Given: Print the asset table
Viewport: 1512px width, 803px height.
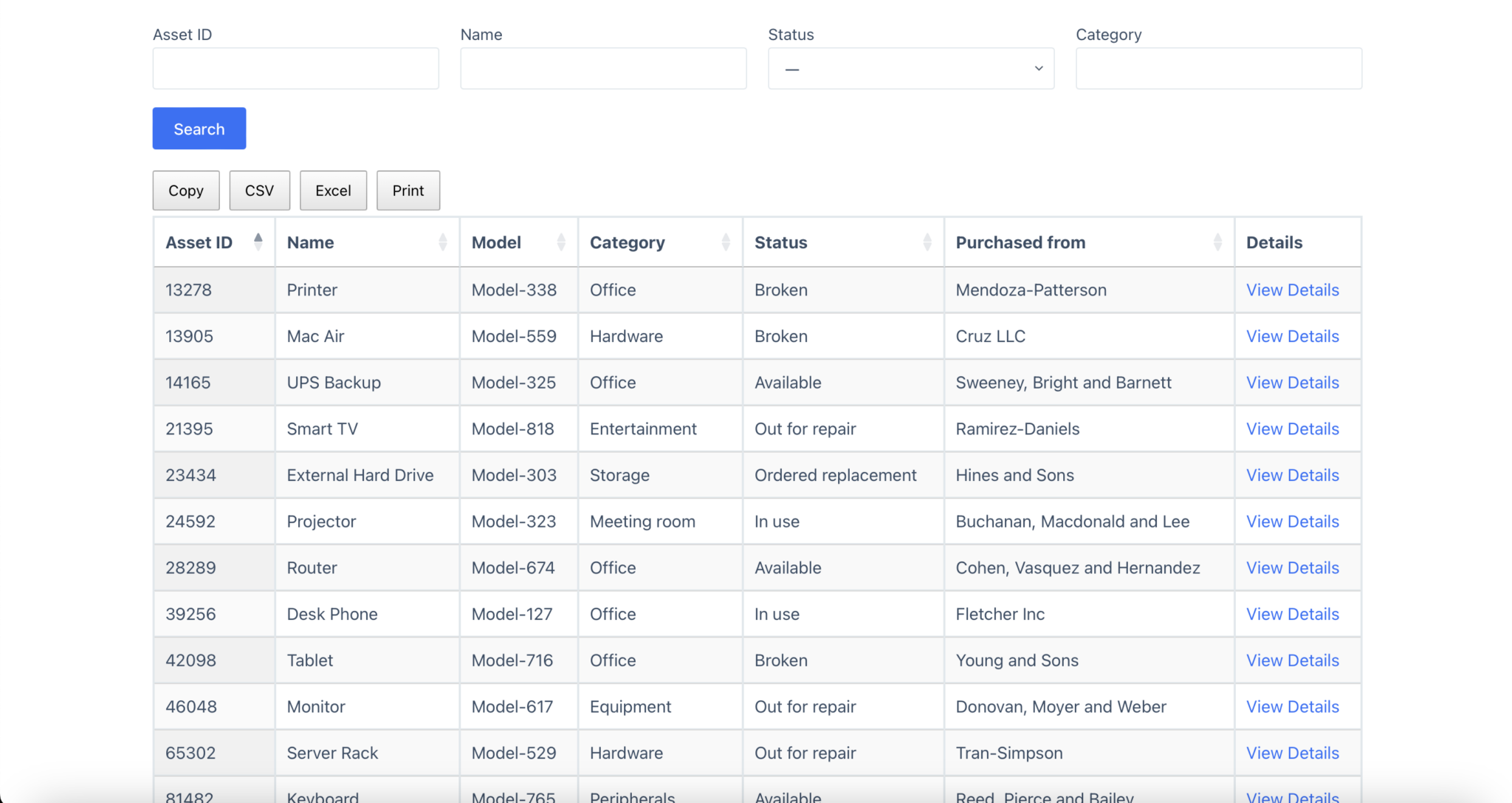Looking at the screenshot, I should (x=408, y=191).
